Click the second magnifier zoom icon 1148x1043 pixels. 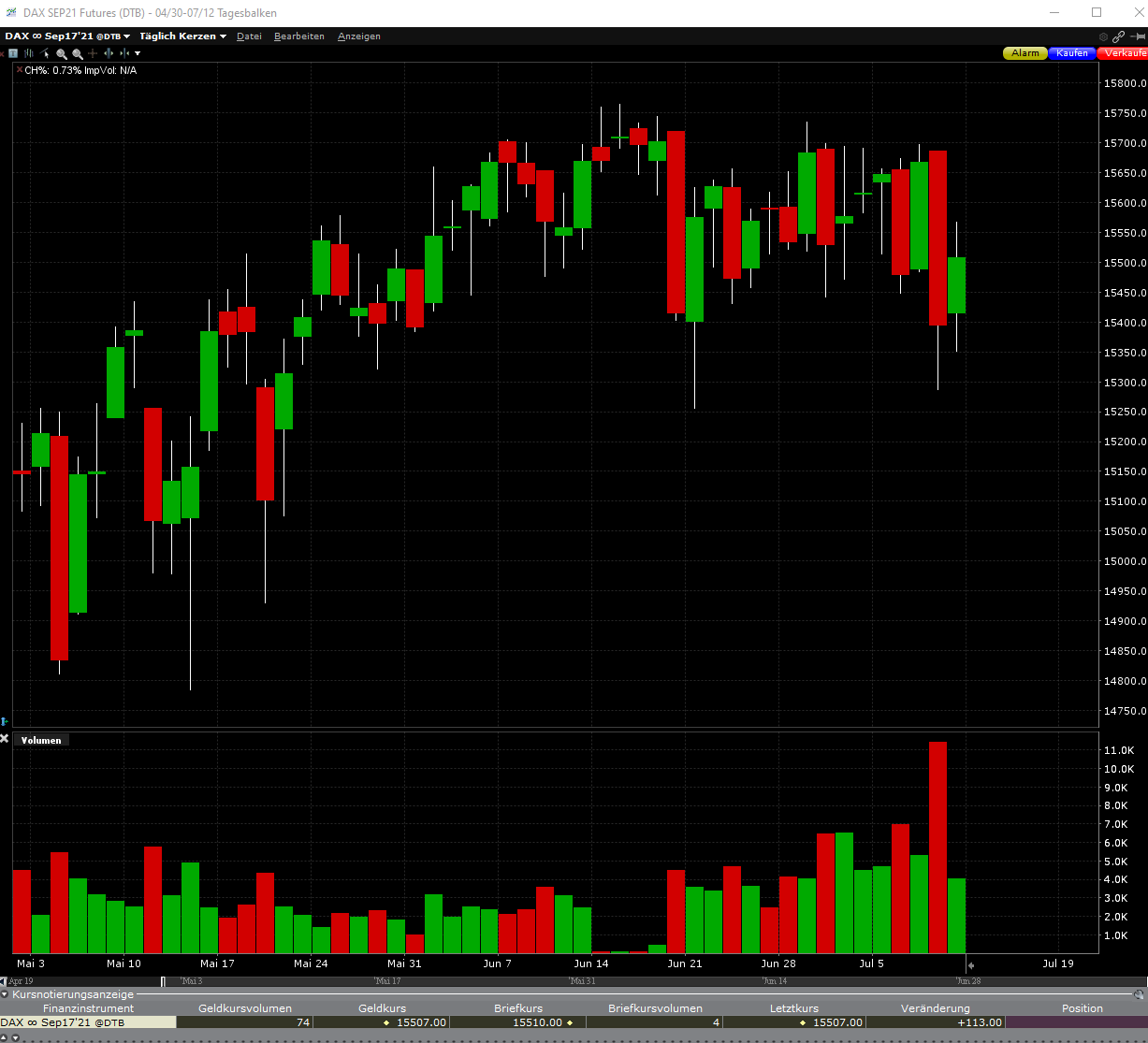tap(78, 53)
